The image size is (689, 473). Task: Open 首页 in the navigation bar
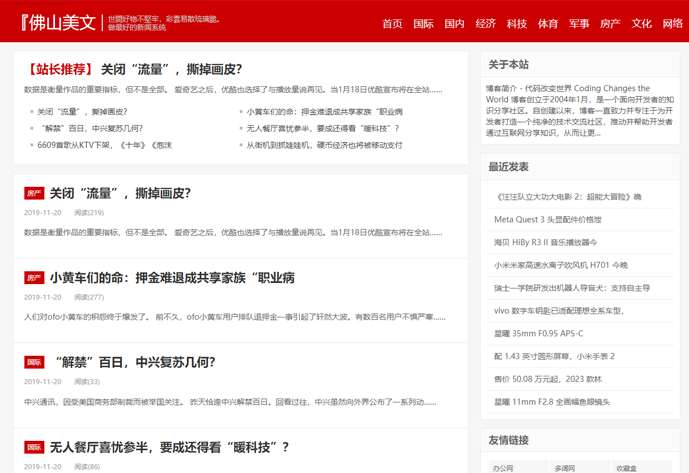[x=392, y=23]
